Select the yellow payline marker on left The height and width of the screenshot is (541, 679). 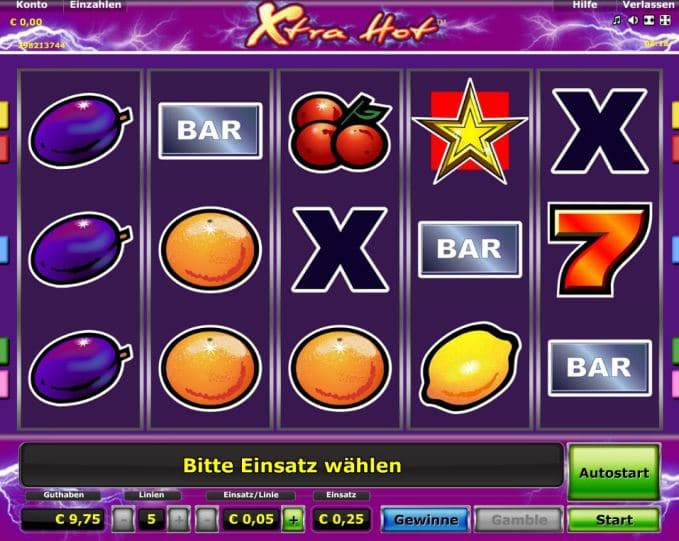click(x=3, y=115)
